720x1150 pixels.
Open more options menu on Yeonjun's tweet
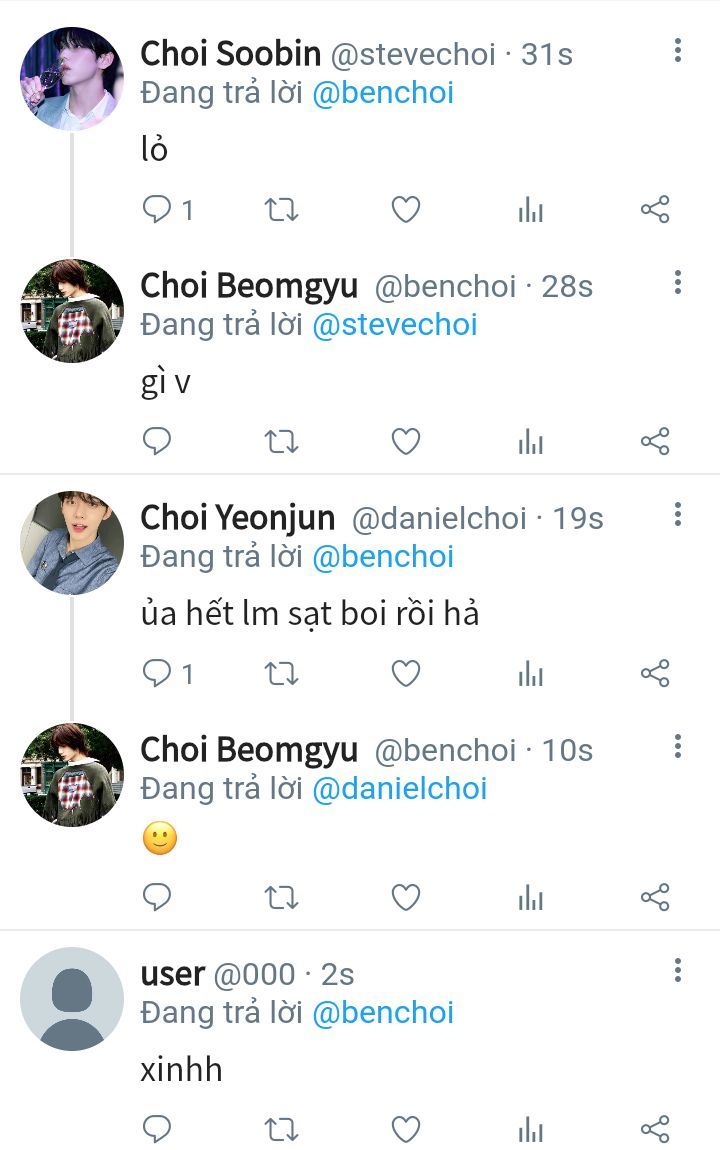[x=678, y=515]
